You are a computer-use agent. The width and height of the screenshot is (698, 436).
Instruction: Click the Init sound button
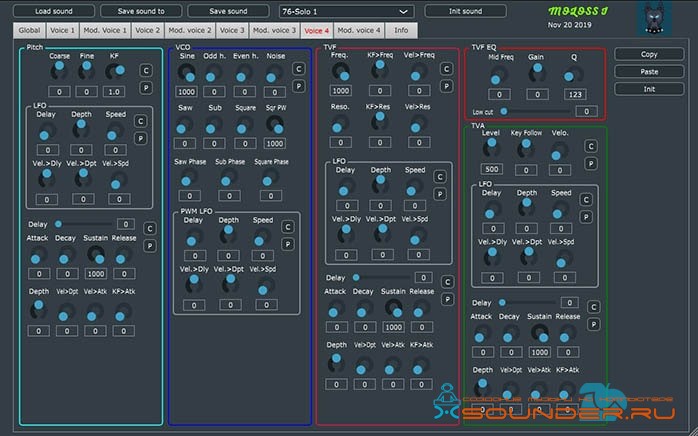465,11
